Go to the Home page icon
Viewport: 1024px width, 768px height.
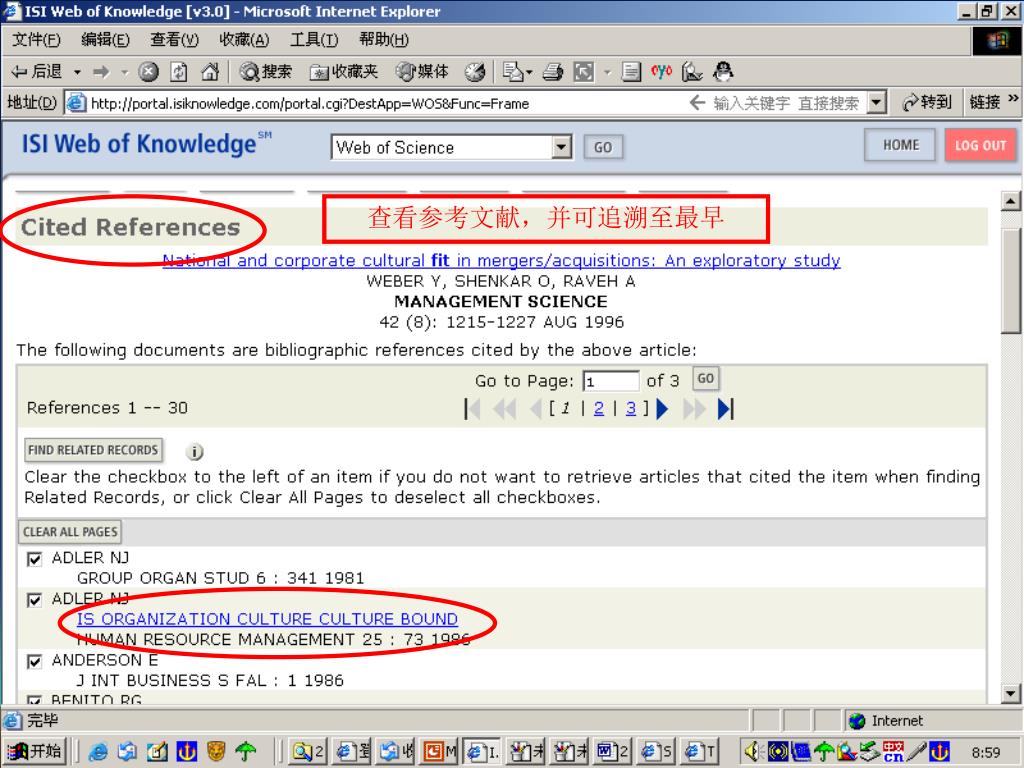[210, 71]
